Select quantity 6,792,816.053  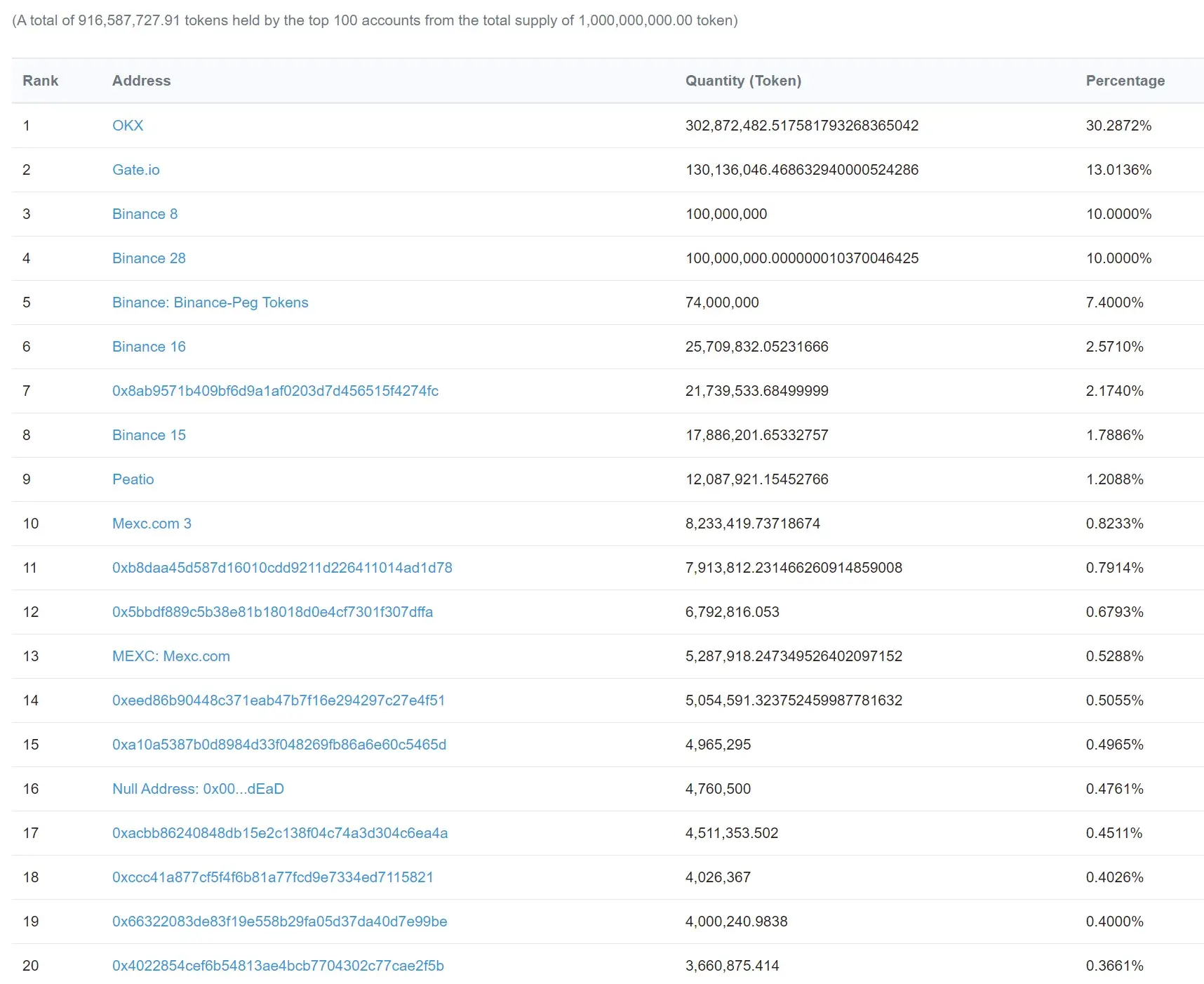[733, 612]
